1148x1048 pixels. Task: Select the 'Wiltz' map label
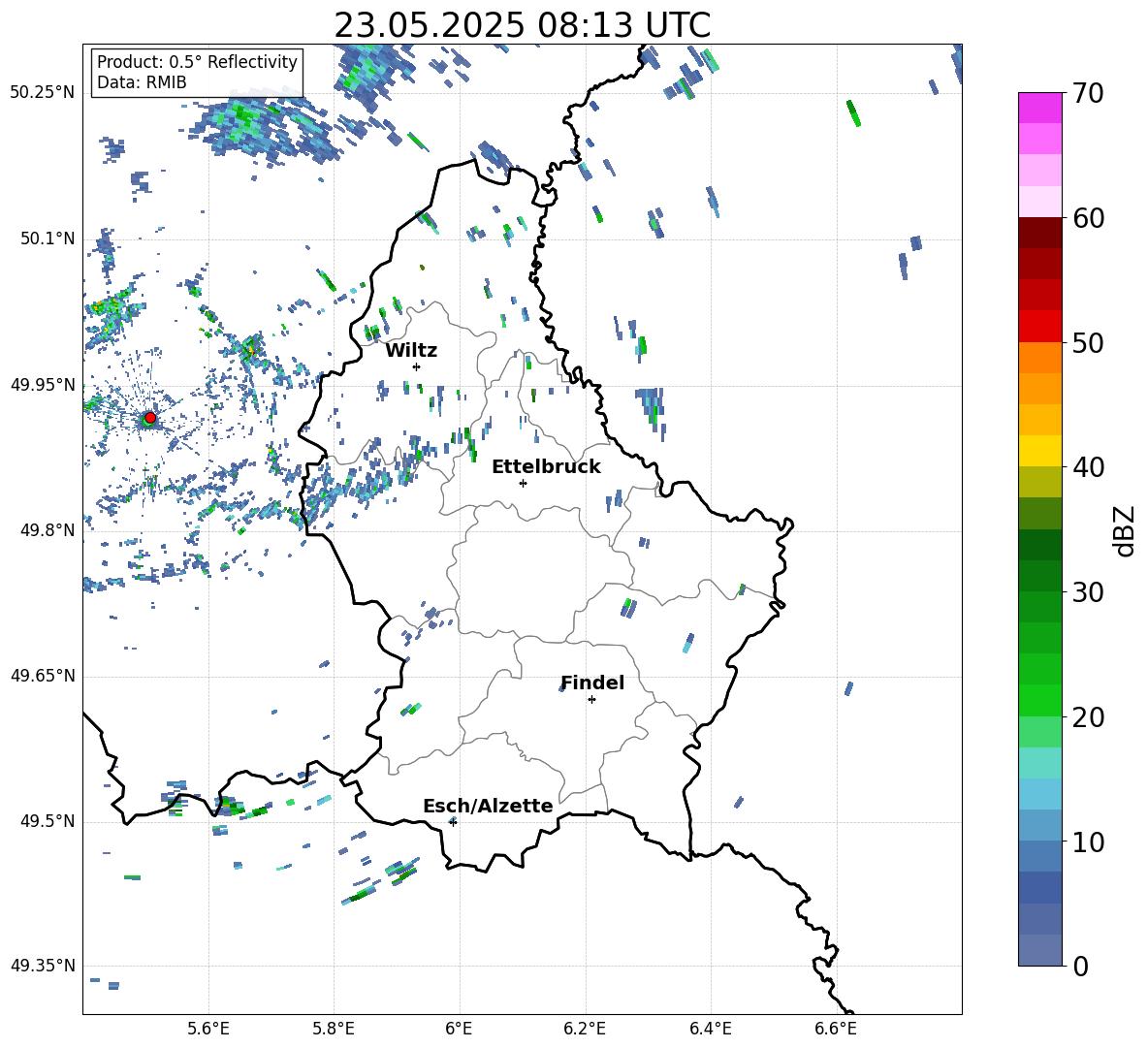[x=411, y=351]
